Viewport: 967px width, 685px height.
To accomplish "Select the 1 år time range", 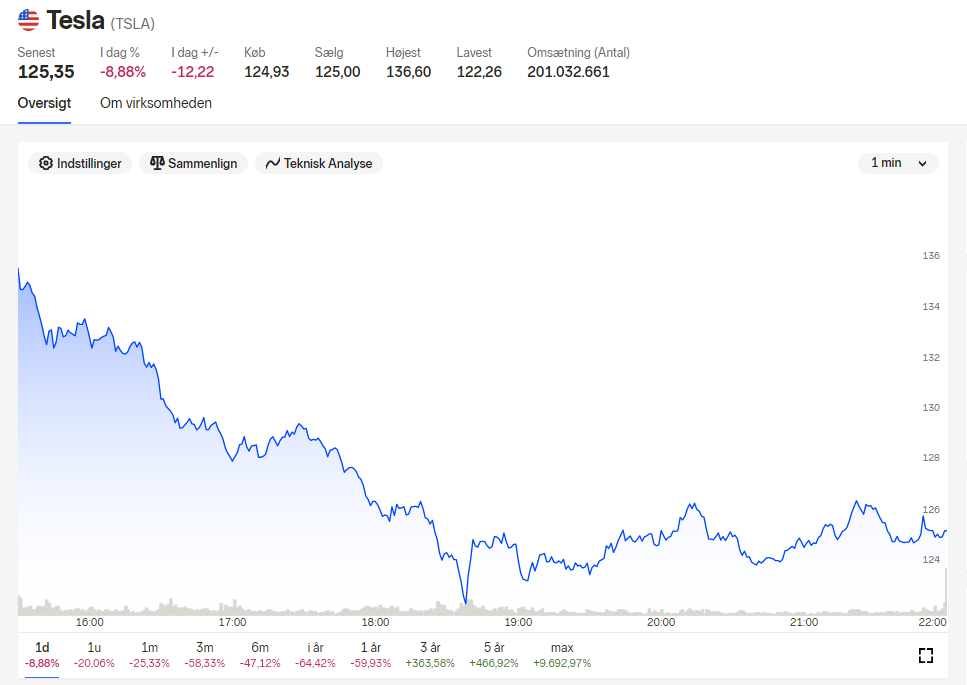I will pos(371,655).
